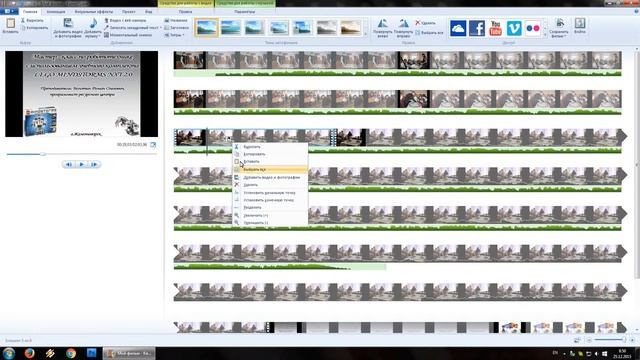Viewport: 640px width, 360px height.
Task: Share to OneDrive cloud icon
Action: pos(458,28)
